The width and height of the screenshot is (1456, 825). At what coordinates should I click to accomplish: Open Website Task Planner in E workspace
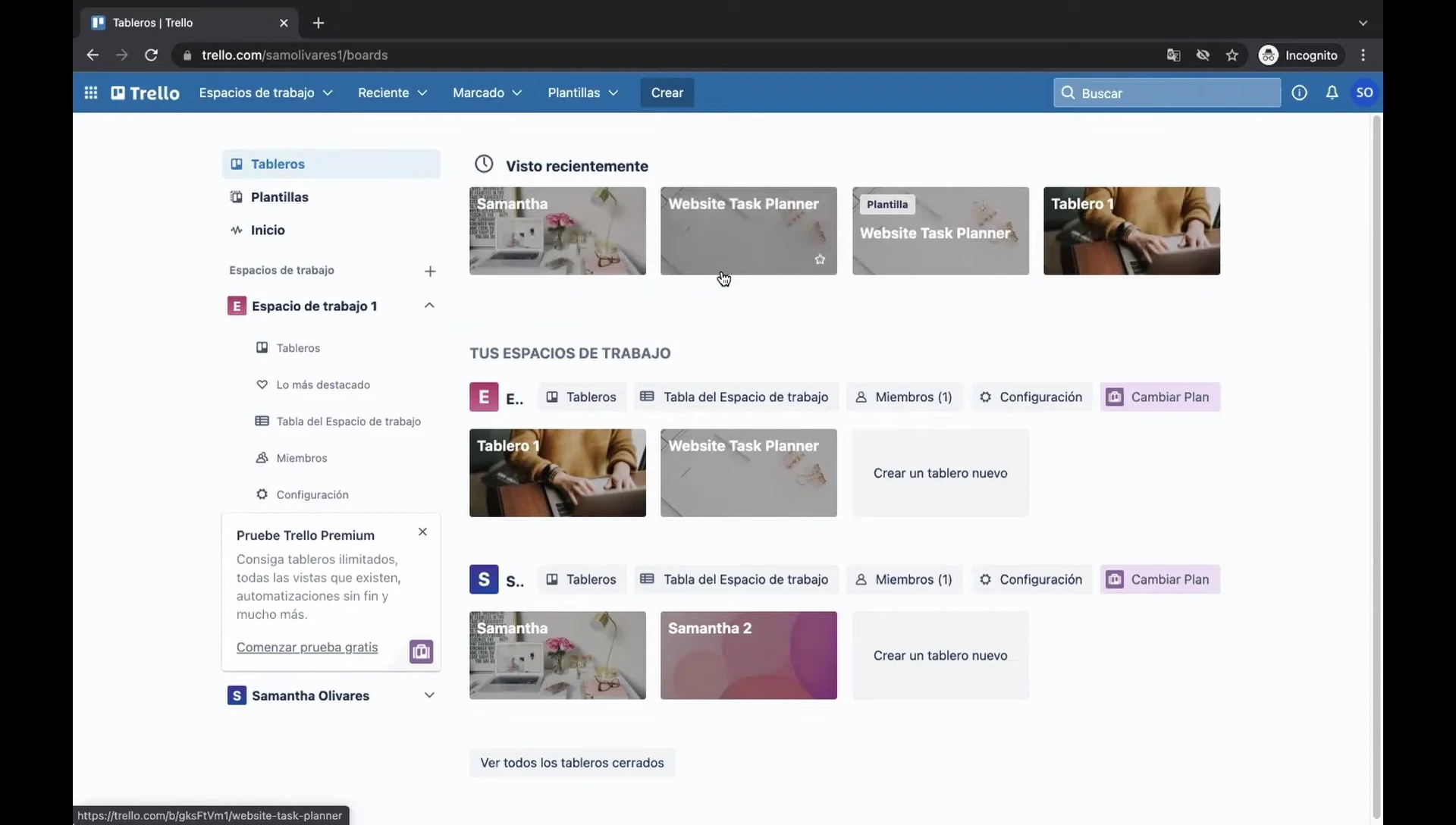[748, 473]
